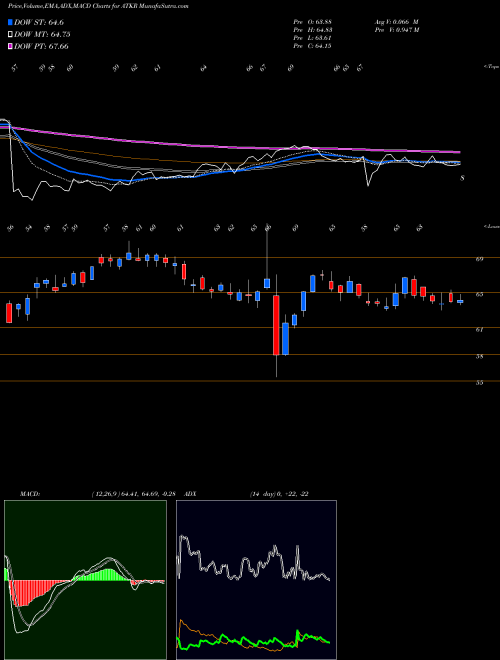Select the 'DOW PT: 67.66' legend label
Screen dimensions: 500x660
41,46
